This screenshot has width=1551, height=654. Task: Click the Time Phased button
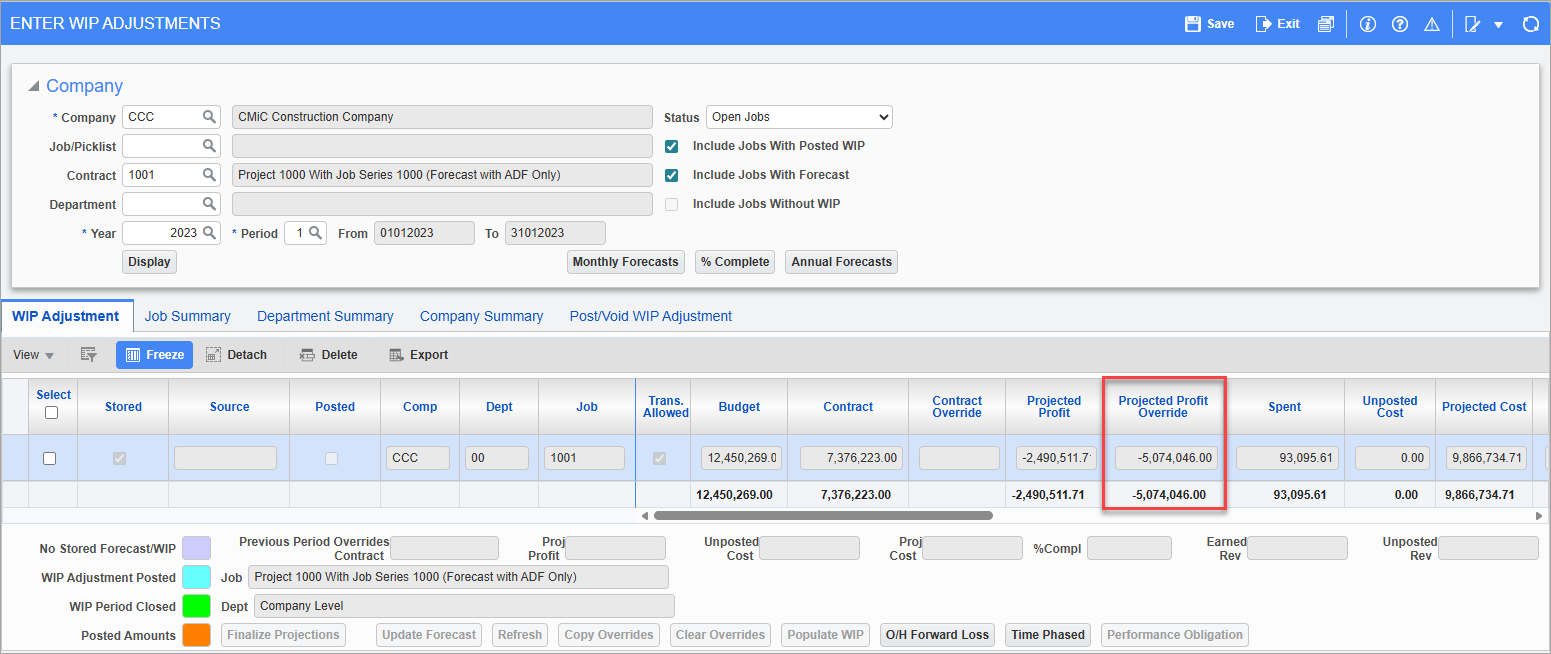pyautogui.click(x=1048, y=635)
